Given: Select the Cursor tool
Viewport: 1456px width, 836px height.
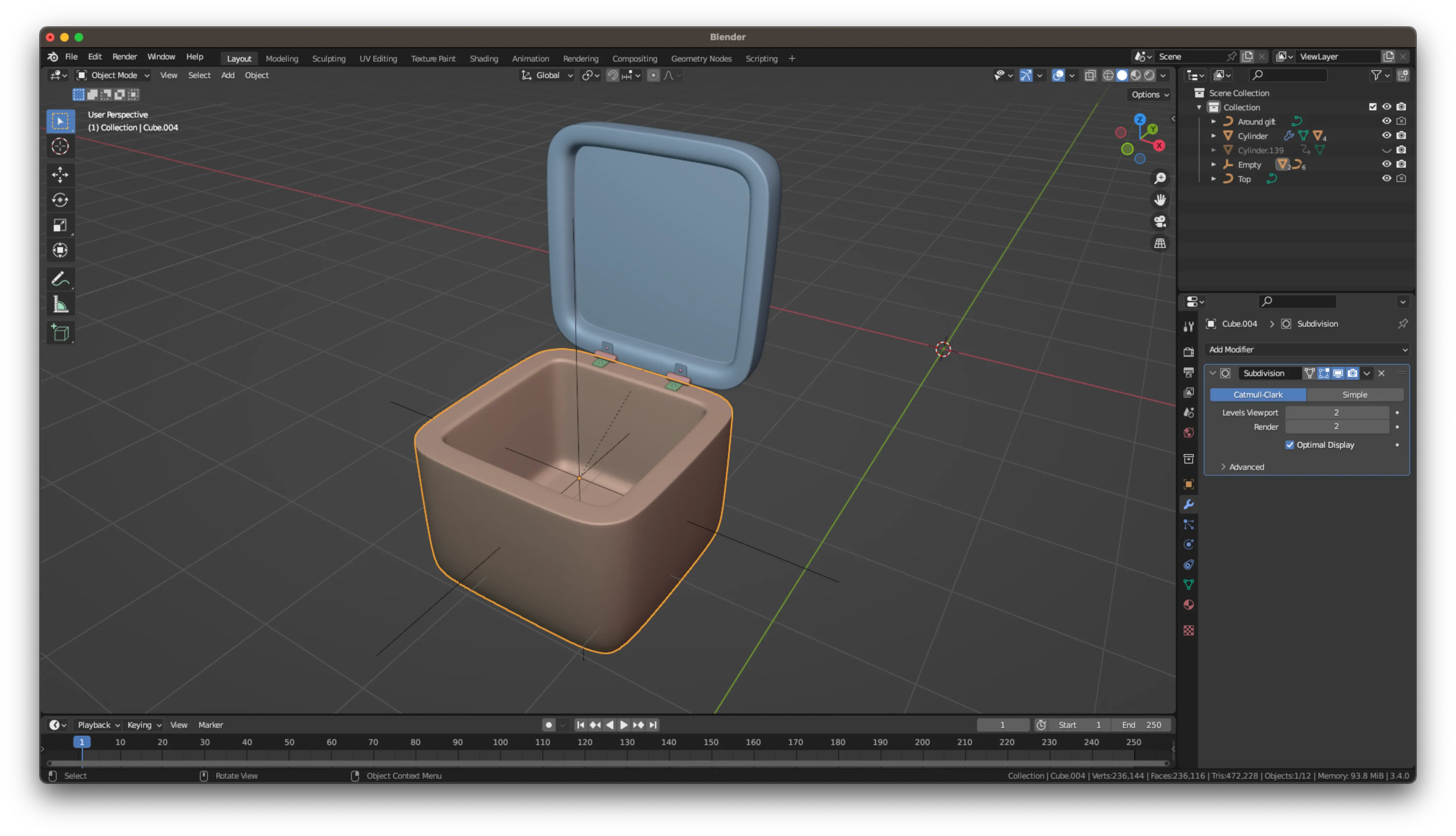Looking at the screenshot, I should click(x=60, y=146).
